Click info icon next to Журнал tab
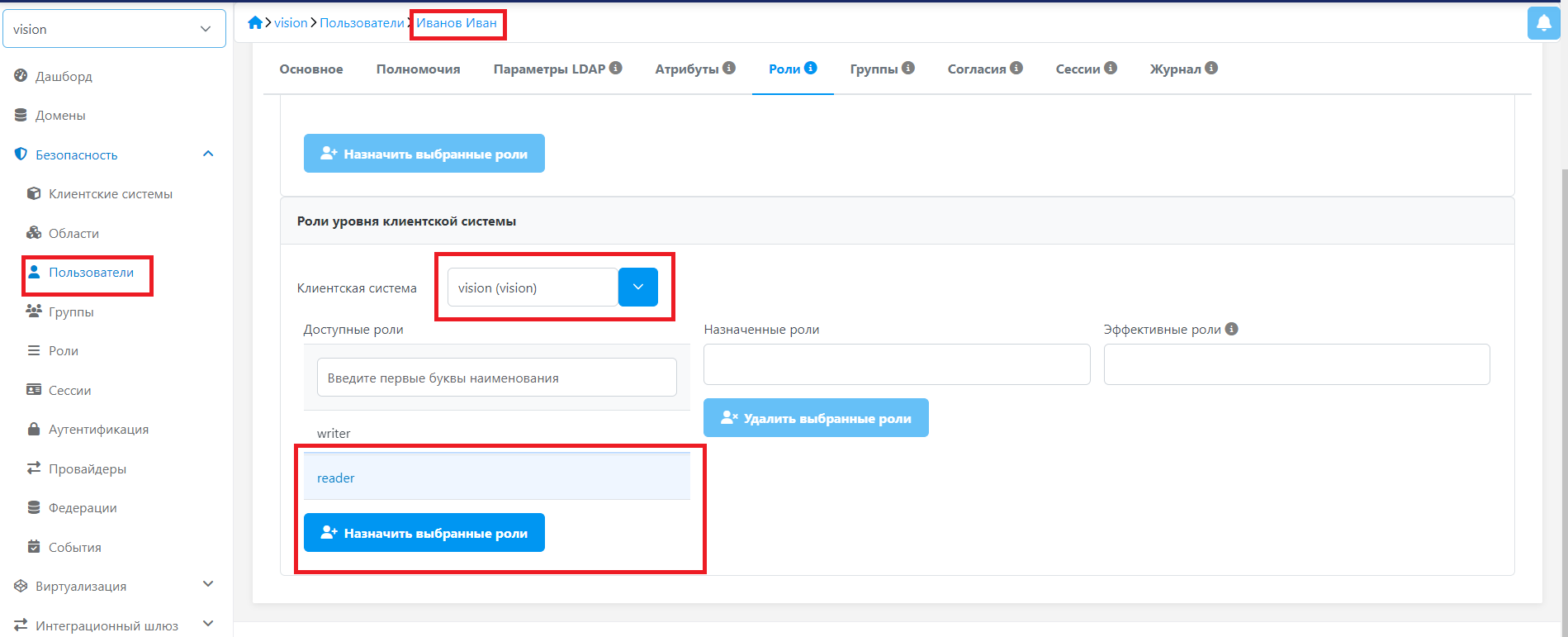Viewport: 1568px width, 637px height. [x=1211, y=69]
